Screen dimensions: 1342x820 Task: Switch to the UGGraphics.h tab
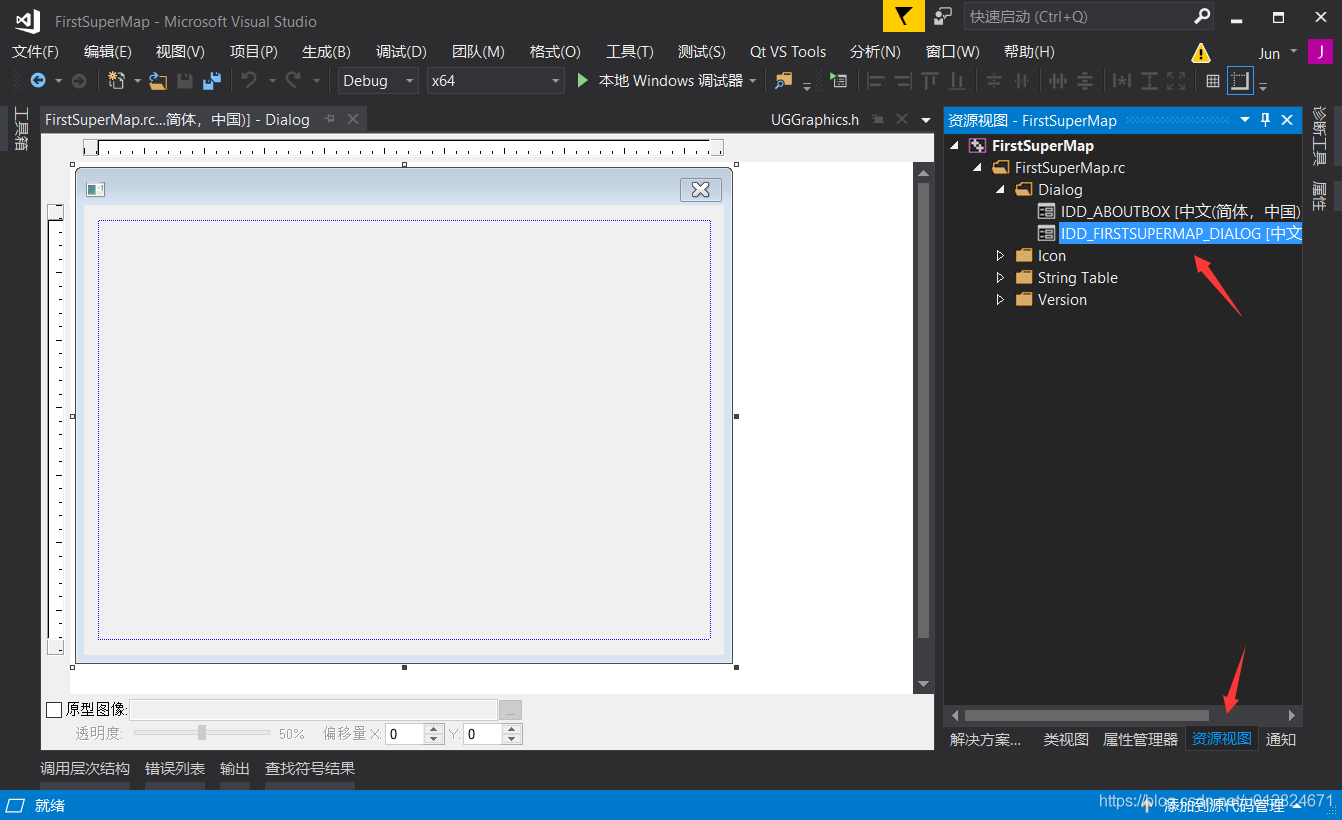pyautogui.click(x=814, y=119)
